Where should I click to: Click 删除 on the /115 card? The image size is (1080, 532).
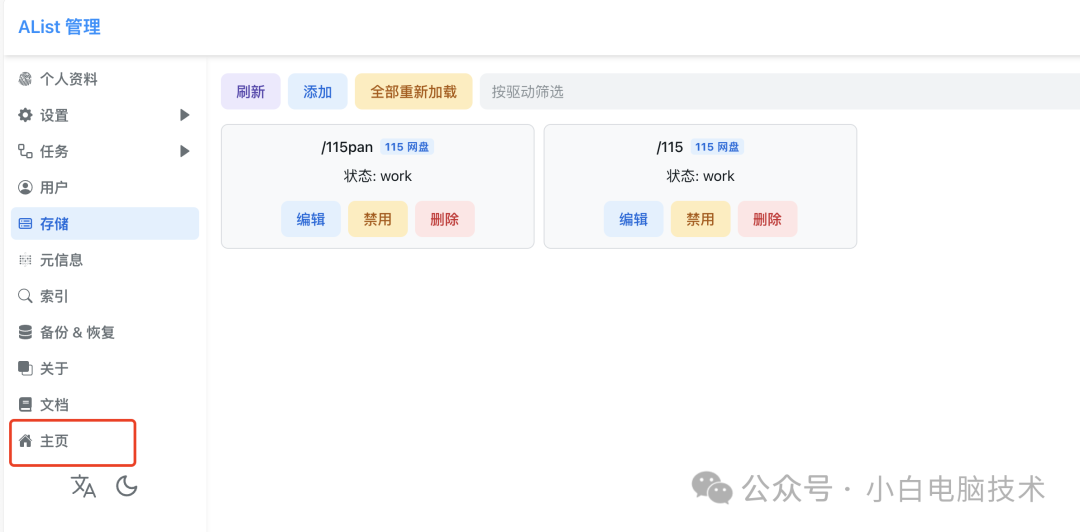(767, 219)
